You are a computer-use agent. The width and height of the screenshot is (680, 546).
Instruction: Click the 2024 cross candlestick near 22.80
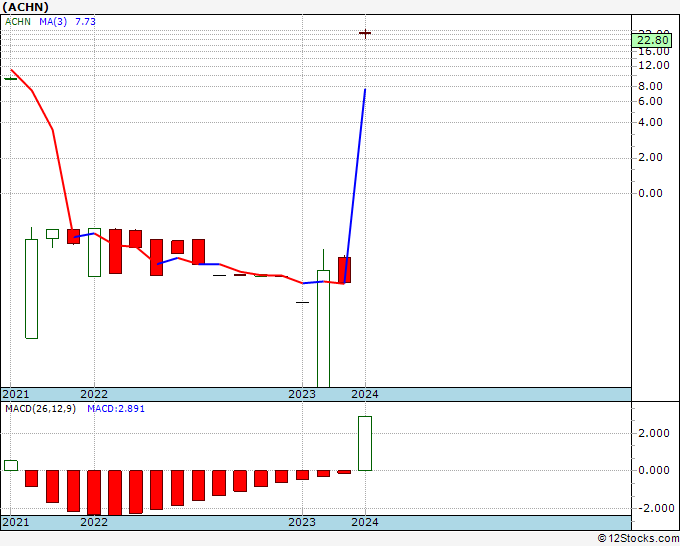pyautogui.click(x=365, y=33)
